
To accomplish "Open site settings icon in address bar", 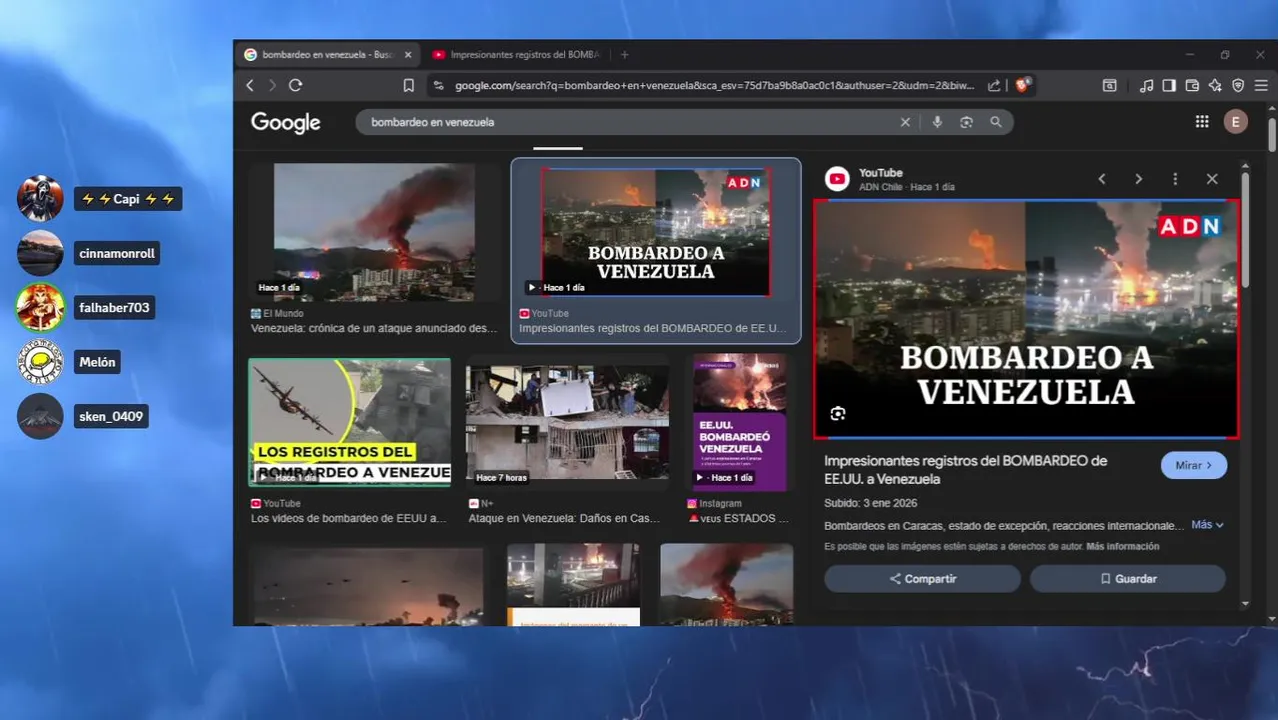I will (x=437, y=86).
